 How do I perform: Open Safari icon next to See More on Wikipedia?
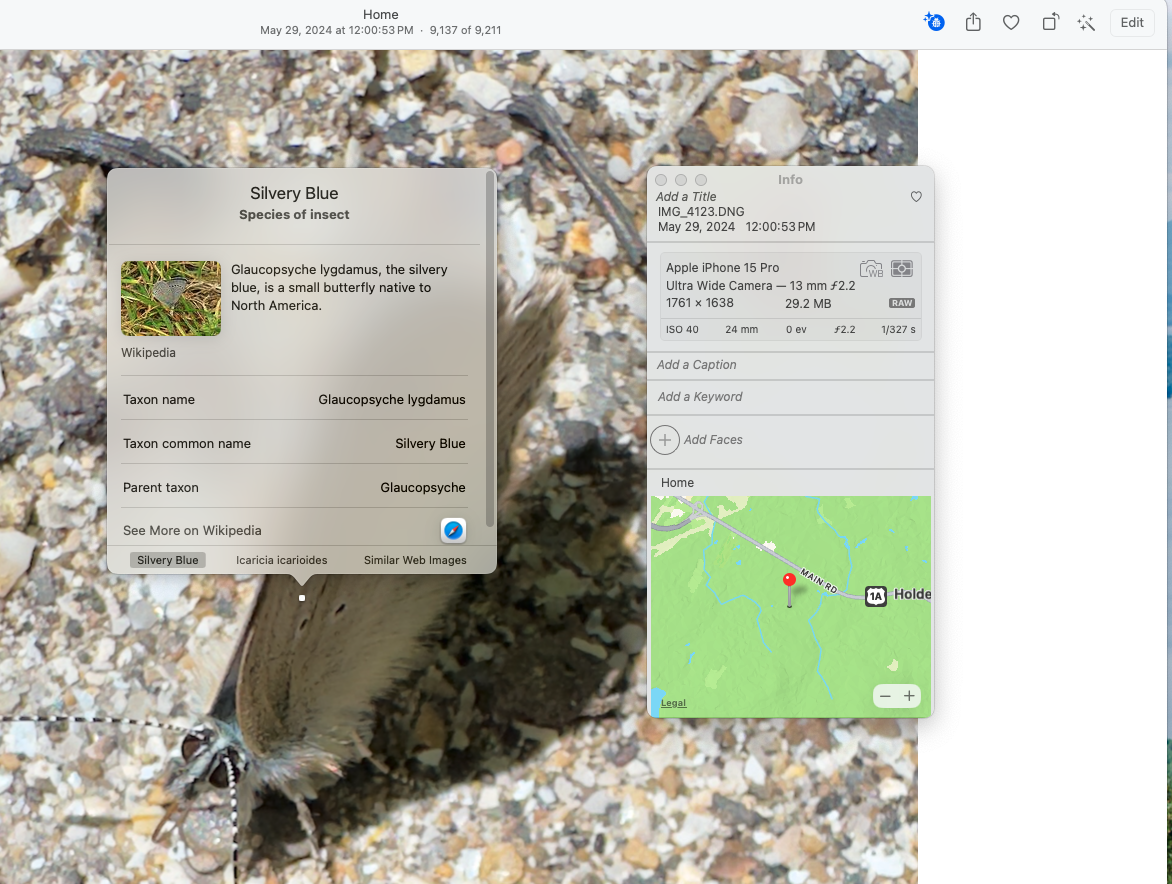click(453, 531)
